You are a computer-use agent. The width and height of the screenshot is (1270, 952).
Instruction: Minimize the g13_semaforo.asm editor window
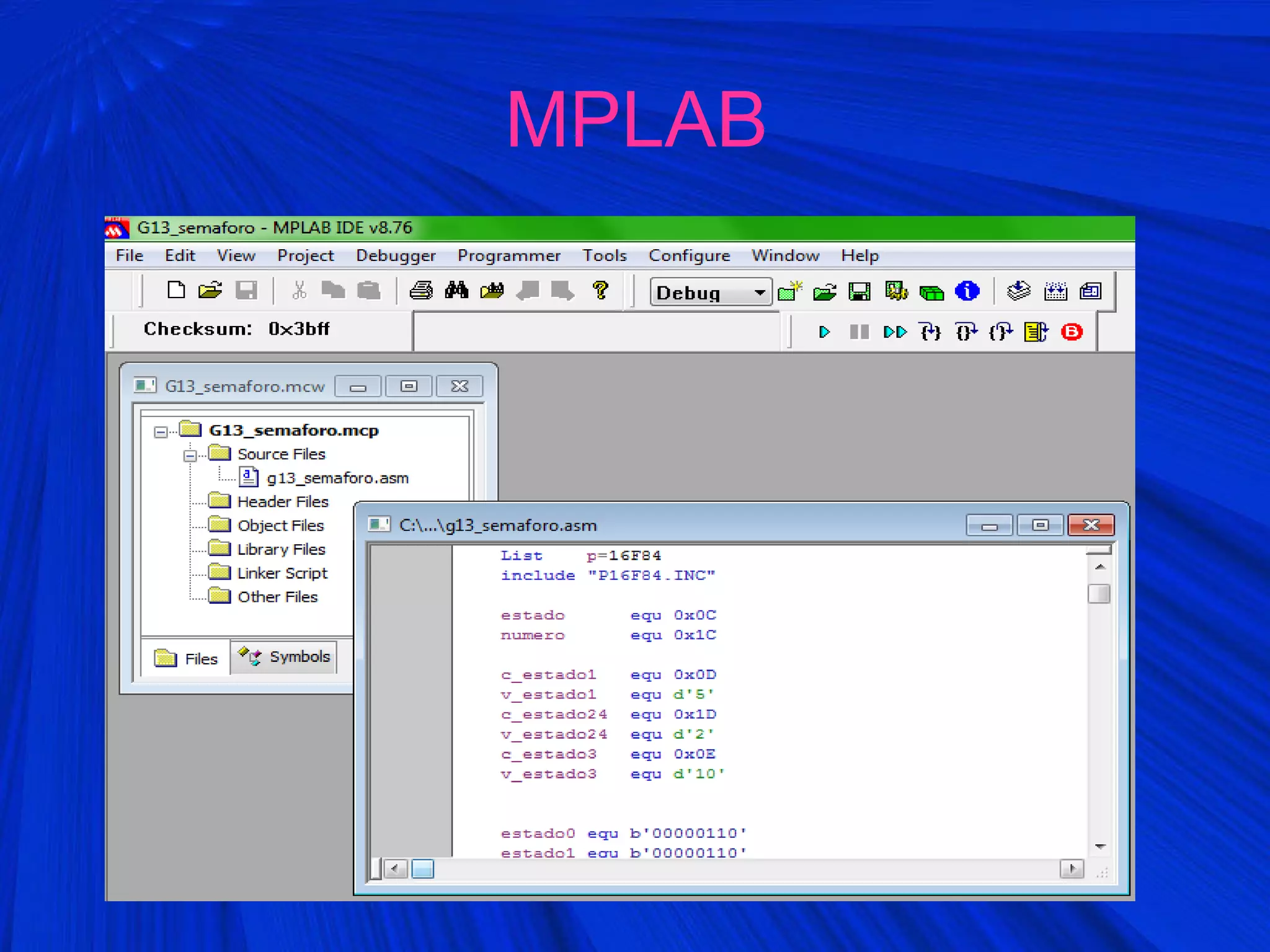pos(990,525)
